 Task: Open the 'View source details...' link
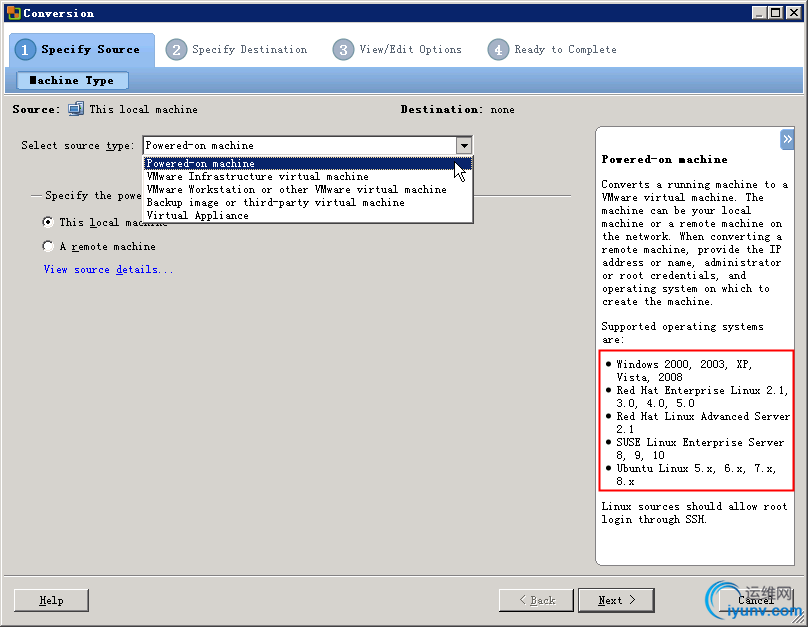[108, 269]
